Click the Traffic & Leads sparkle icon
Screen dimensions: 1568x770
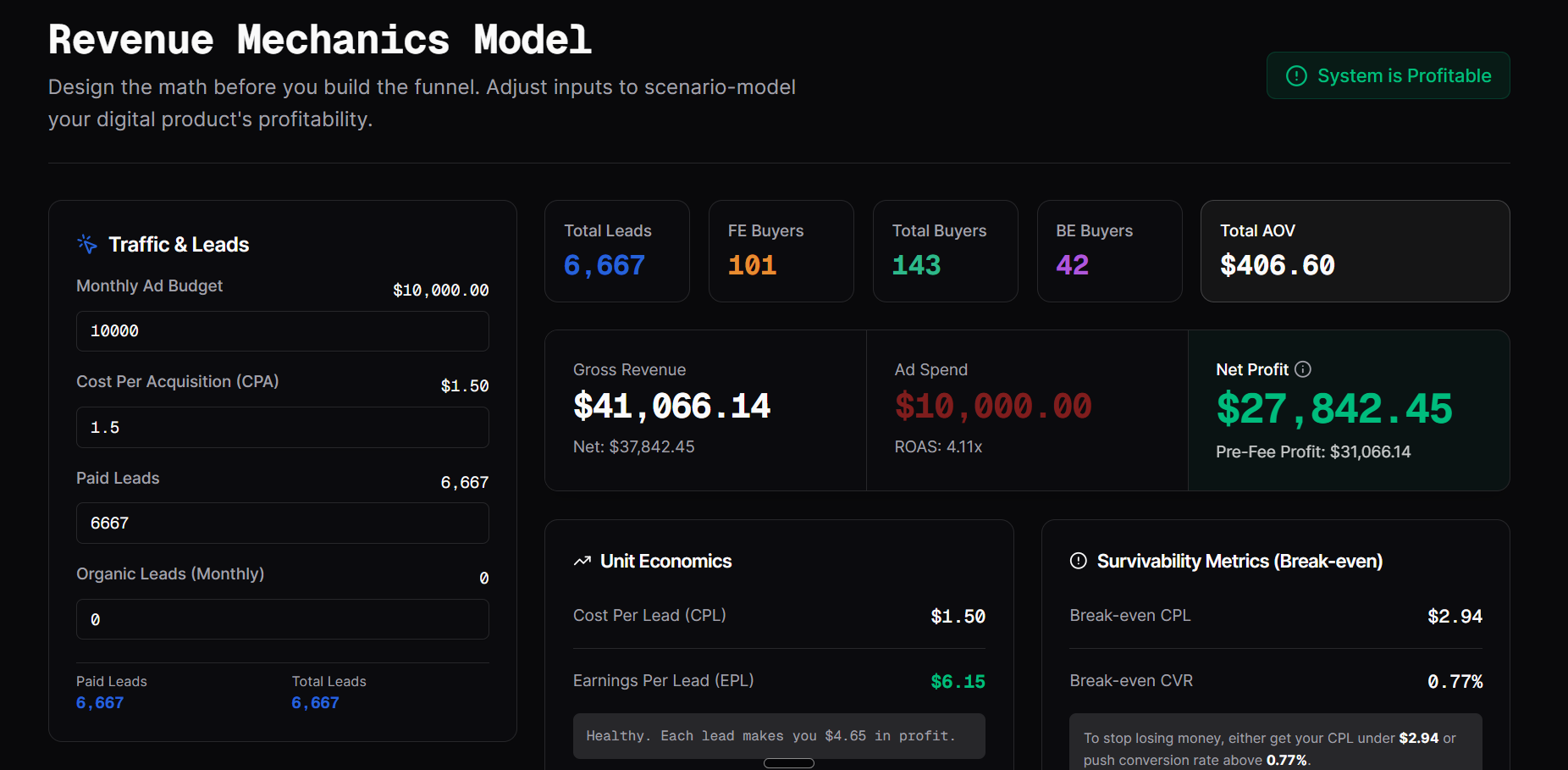pyautogui.click(x=87, y=244)
